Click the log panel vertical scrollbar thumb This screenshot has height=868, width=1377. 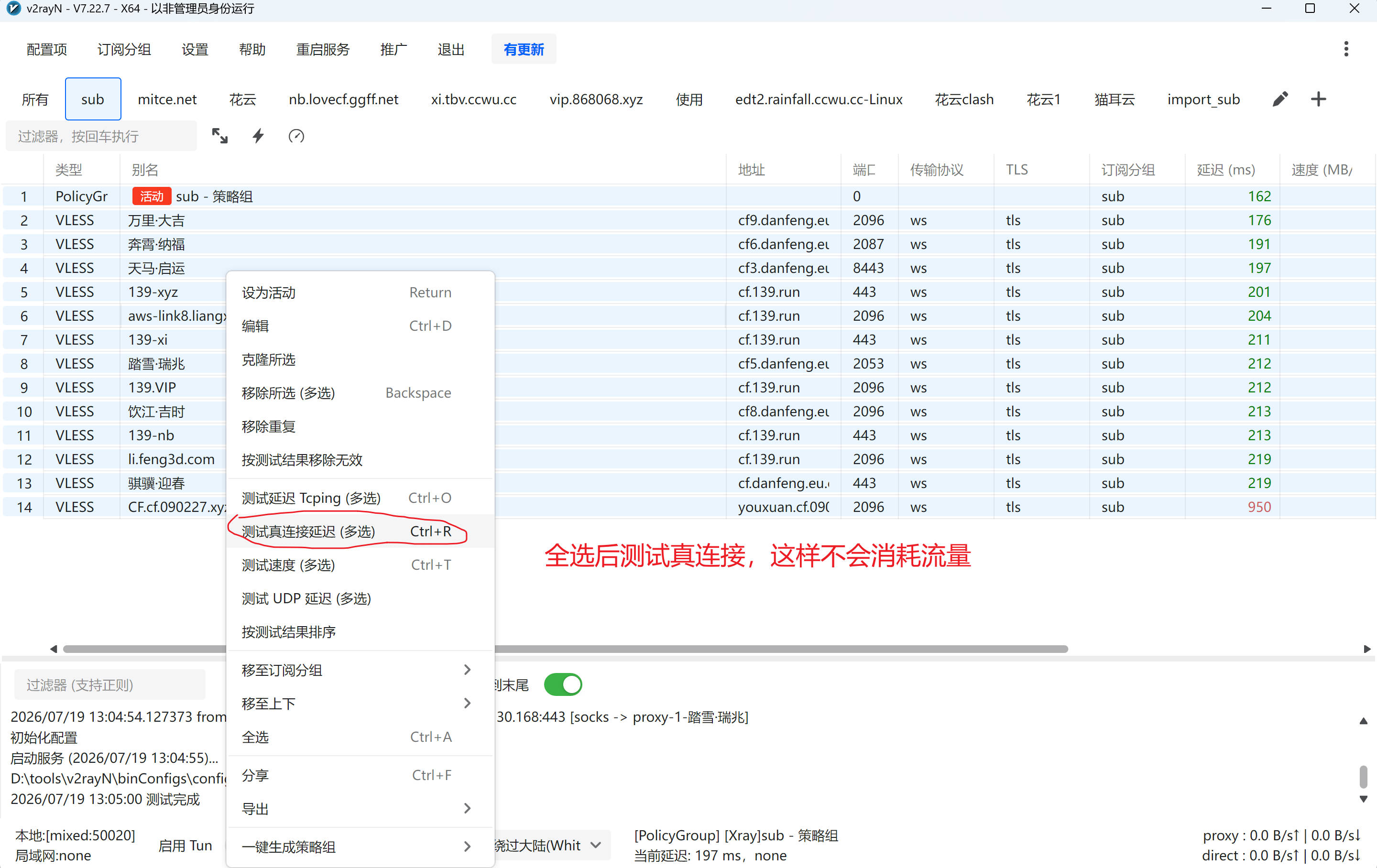pos(1363,777)
